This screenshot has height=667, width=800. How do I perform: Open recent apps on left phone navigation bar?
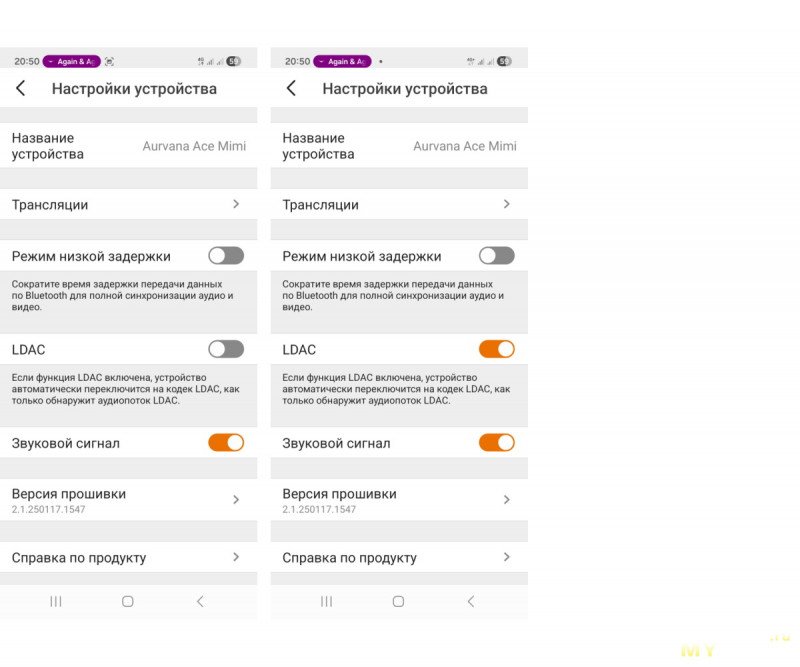click(x=56, y=602)
